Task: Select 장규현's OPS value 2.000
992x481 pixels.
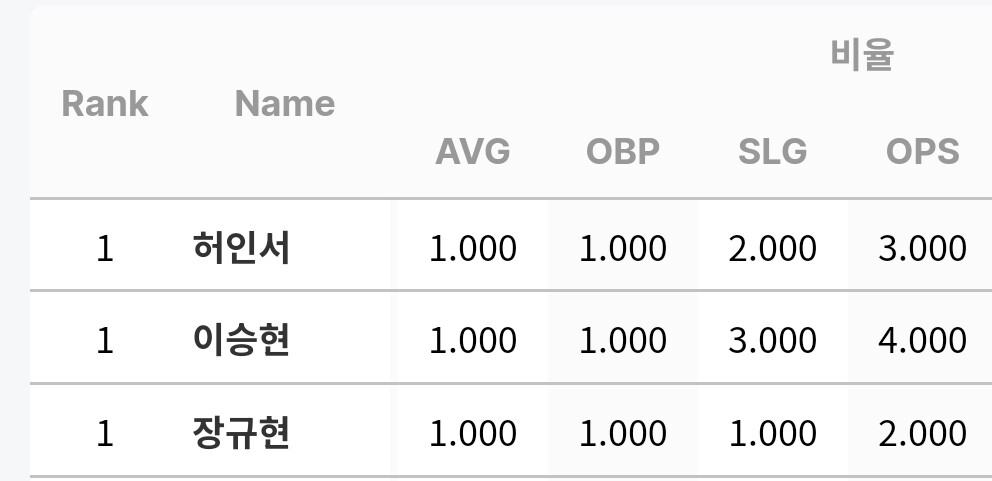Action: [922, 434]
